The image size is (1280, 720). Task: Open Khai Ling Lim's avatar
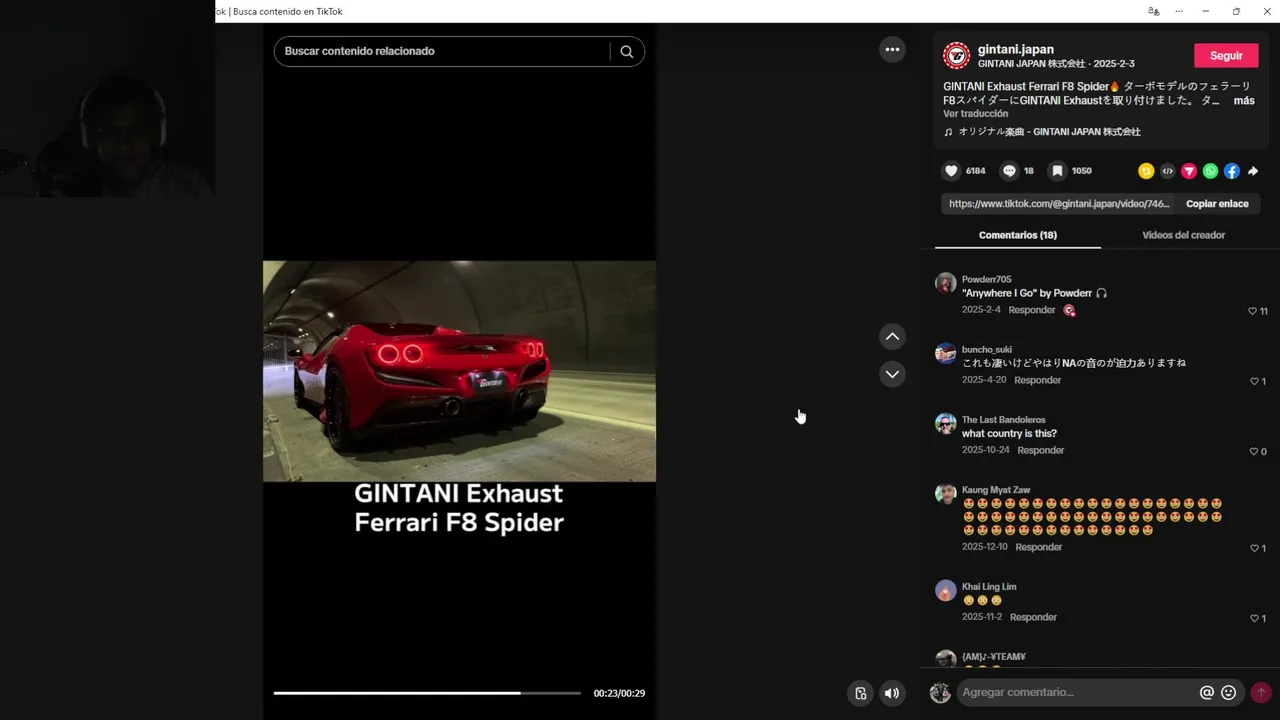point(945,590)
